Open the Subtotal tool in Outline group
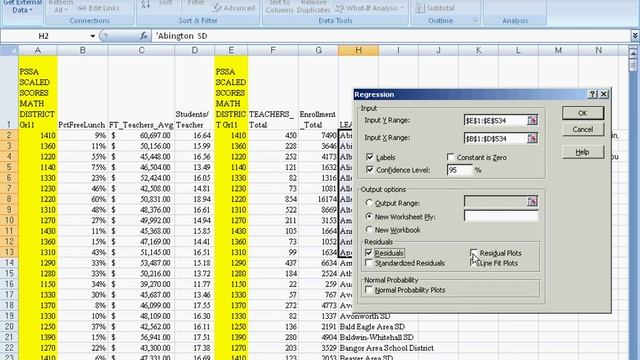This screenshot has height=360, width=640. coord(435,8)
